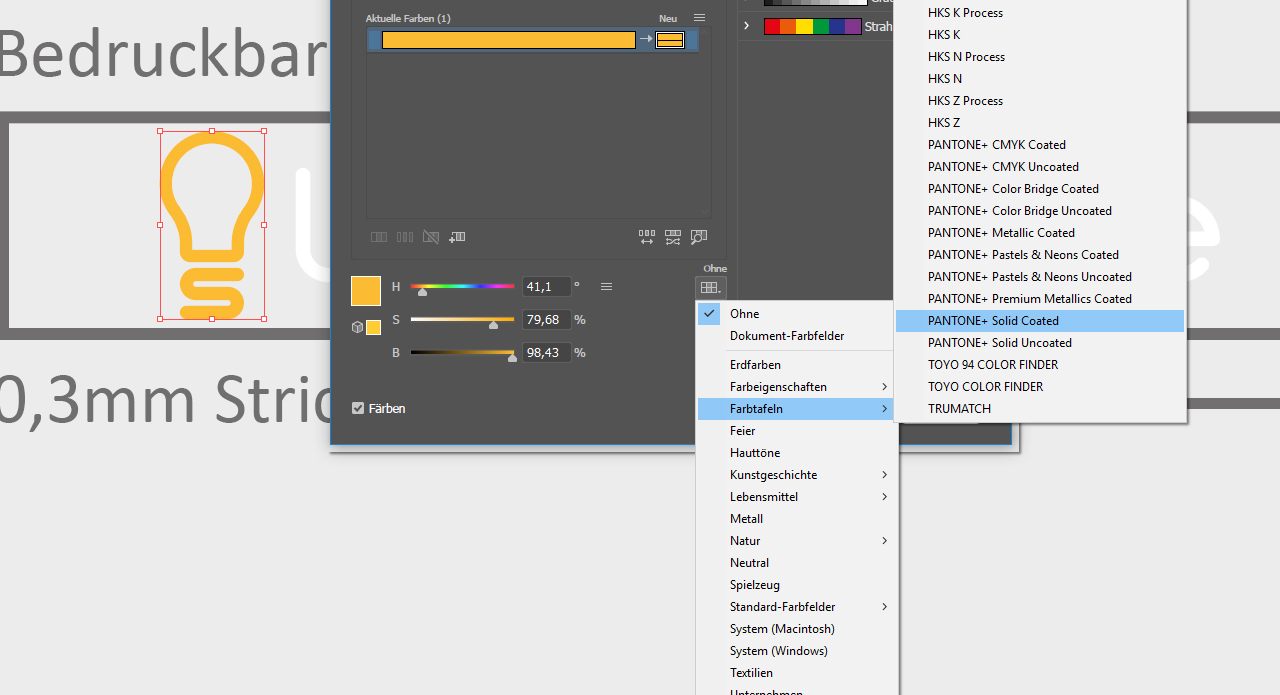Select HKS N Process color book
This screenshot has height=695, width=1280.
[1040, 57]
